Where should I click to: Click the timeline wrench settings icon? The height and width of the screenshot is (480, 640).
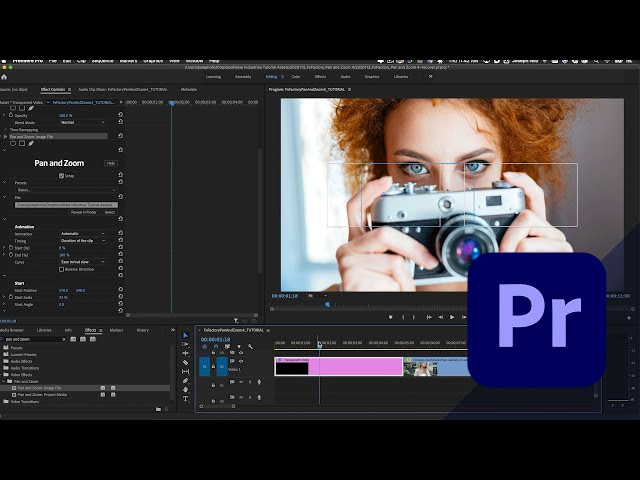250,347
